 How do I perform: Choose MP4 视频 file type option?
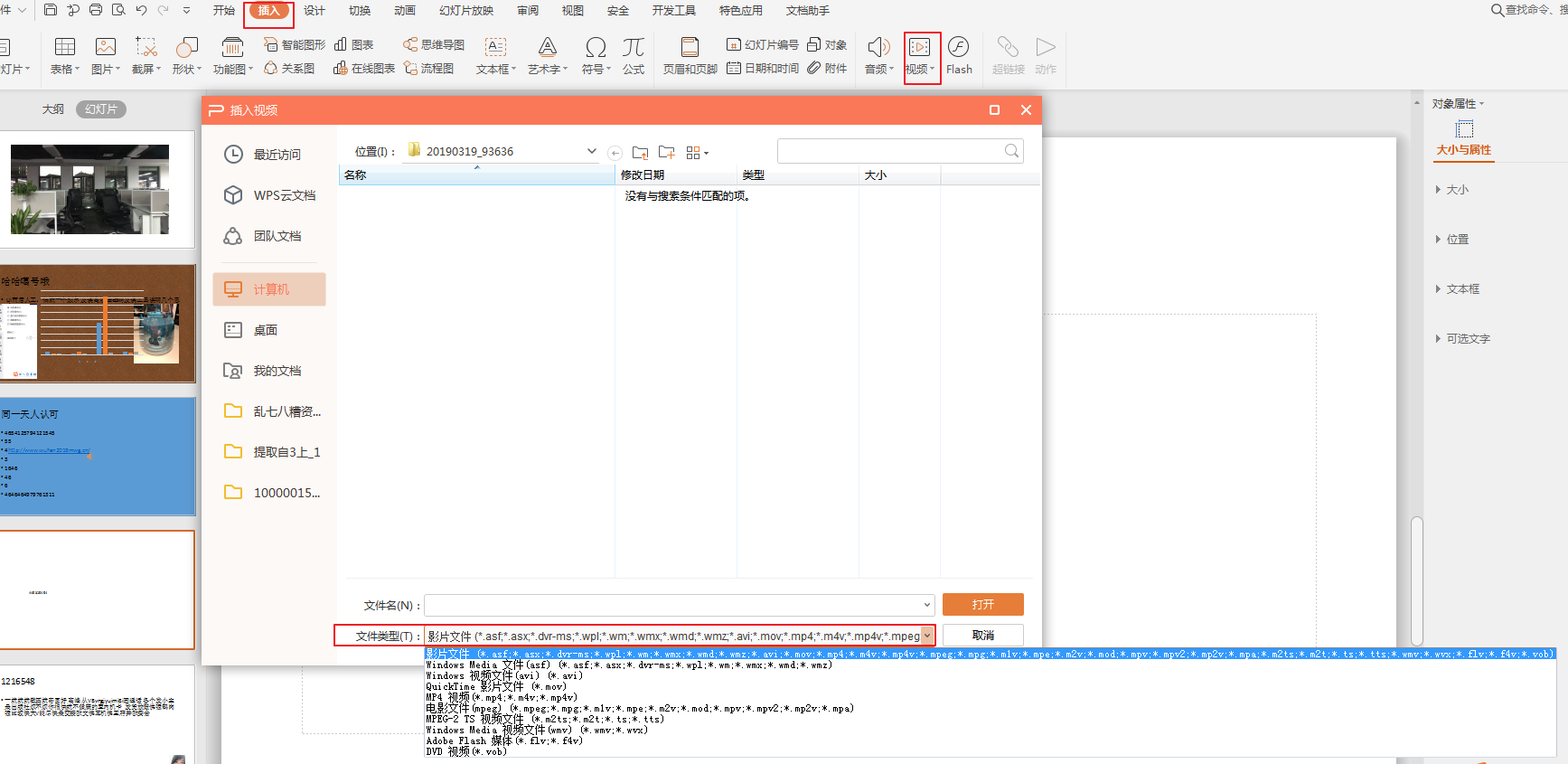pyautogui.click(x=502, y=697)
